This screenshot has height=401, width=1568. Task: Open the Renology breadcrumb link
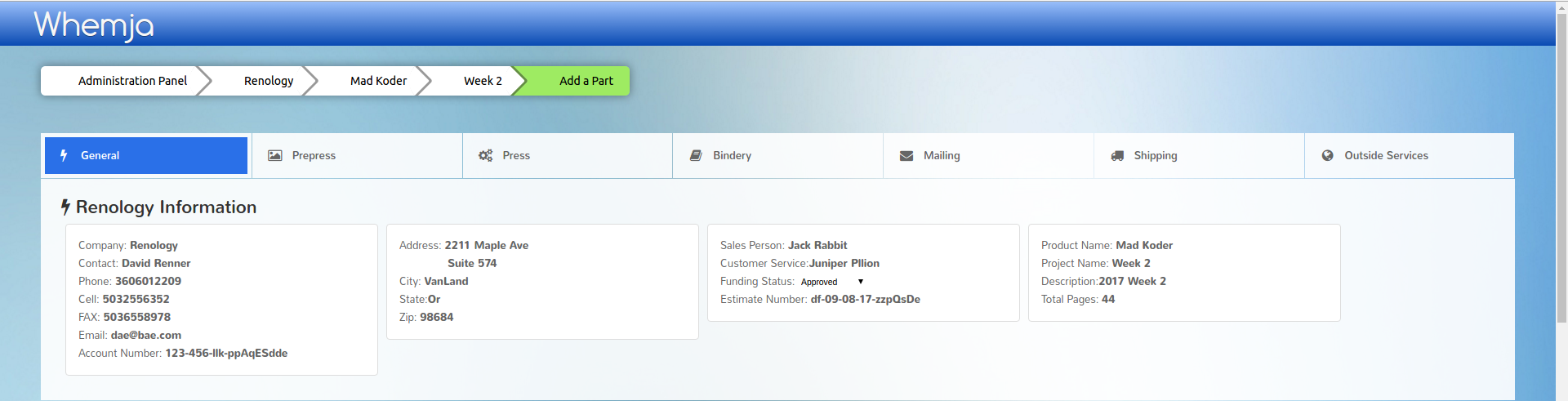pos(269,81)
